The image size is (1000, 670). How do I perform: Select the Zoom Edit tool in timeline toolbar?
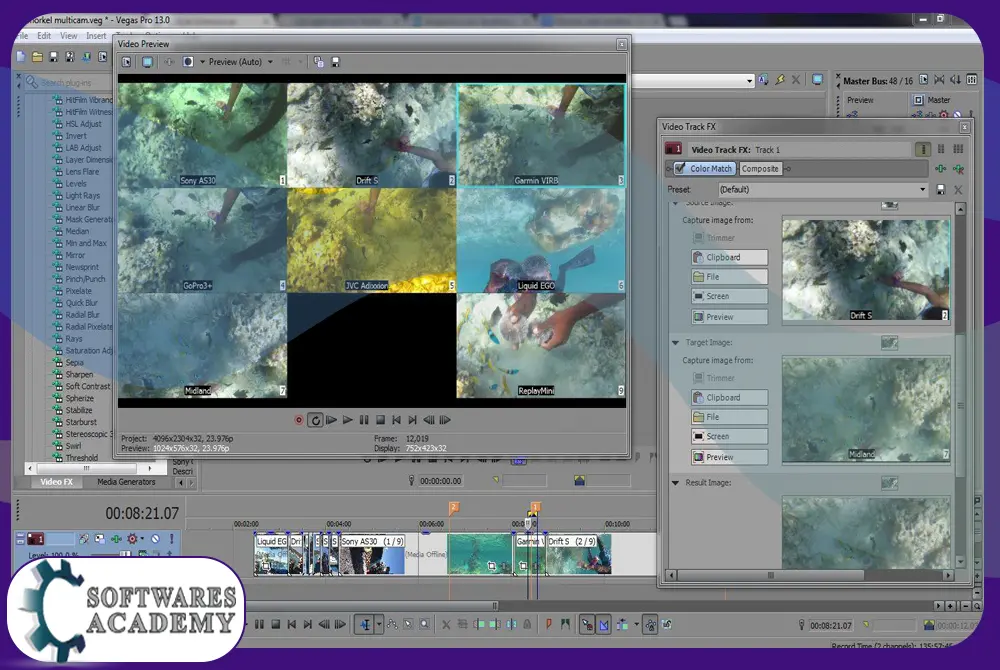(x=424, y=625)
